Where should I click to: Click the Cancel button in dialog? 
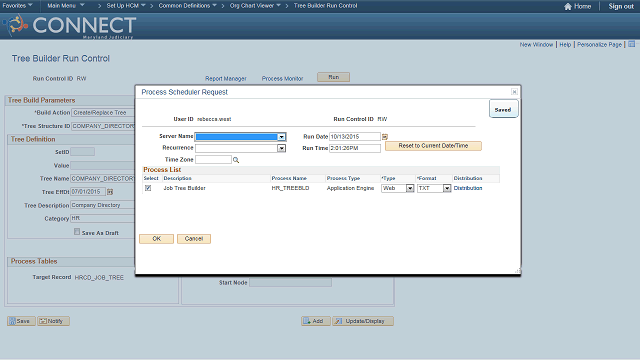pos(194,239)
